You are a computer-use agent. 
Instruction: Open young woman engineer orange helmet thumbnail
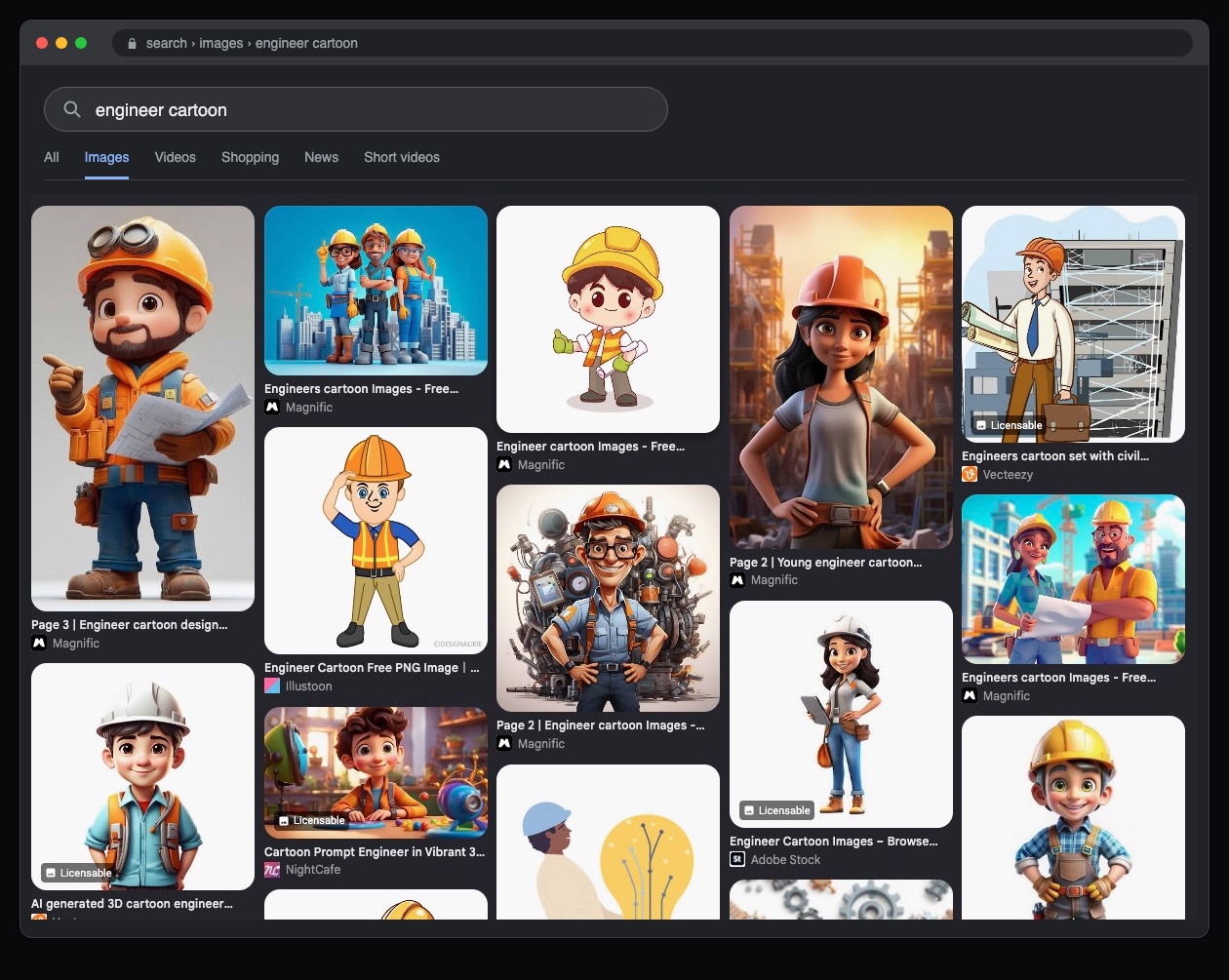pyautogui.click(x=841, y=377)
